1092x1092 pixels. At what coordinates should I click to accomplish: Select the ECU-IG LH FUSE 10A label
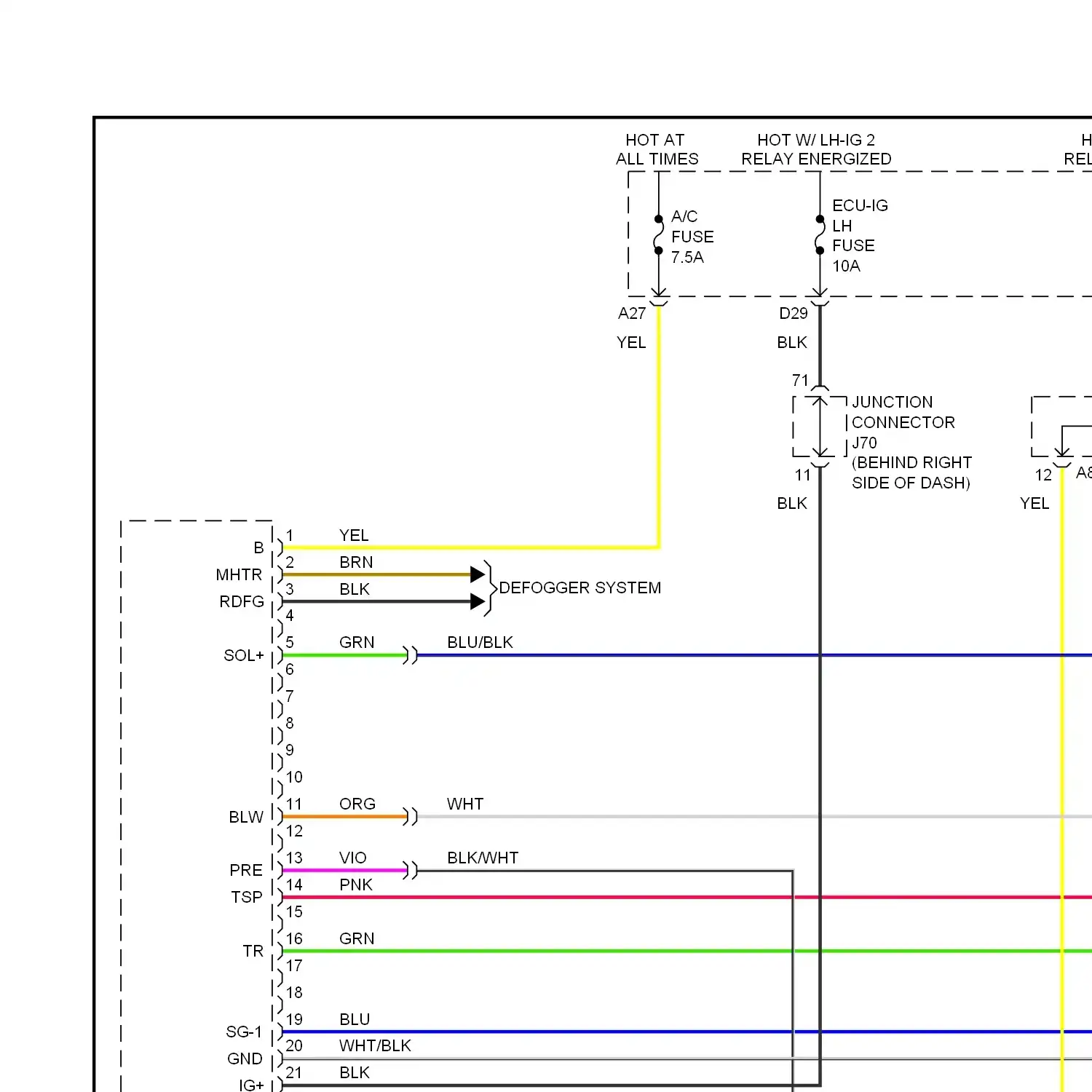coord(860,236)
